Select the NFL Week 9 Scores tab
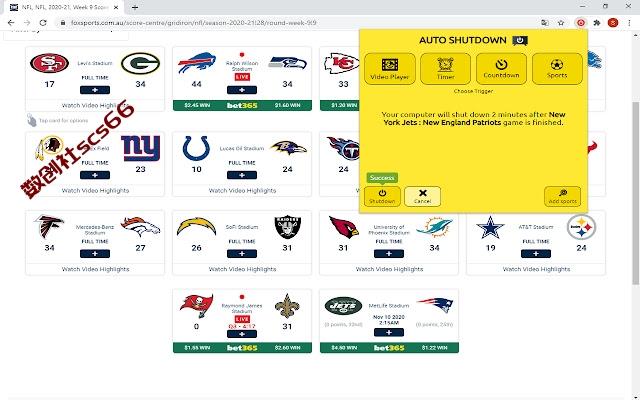 point(64,7)
